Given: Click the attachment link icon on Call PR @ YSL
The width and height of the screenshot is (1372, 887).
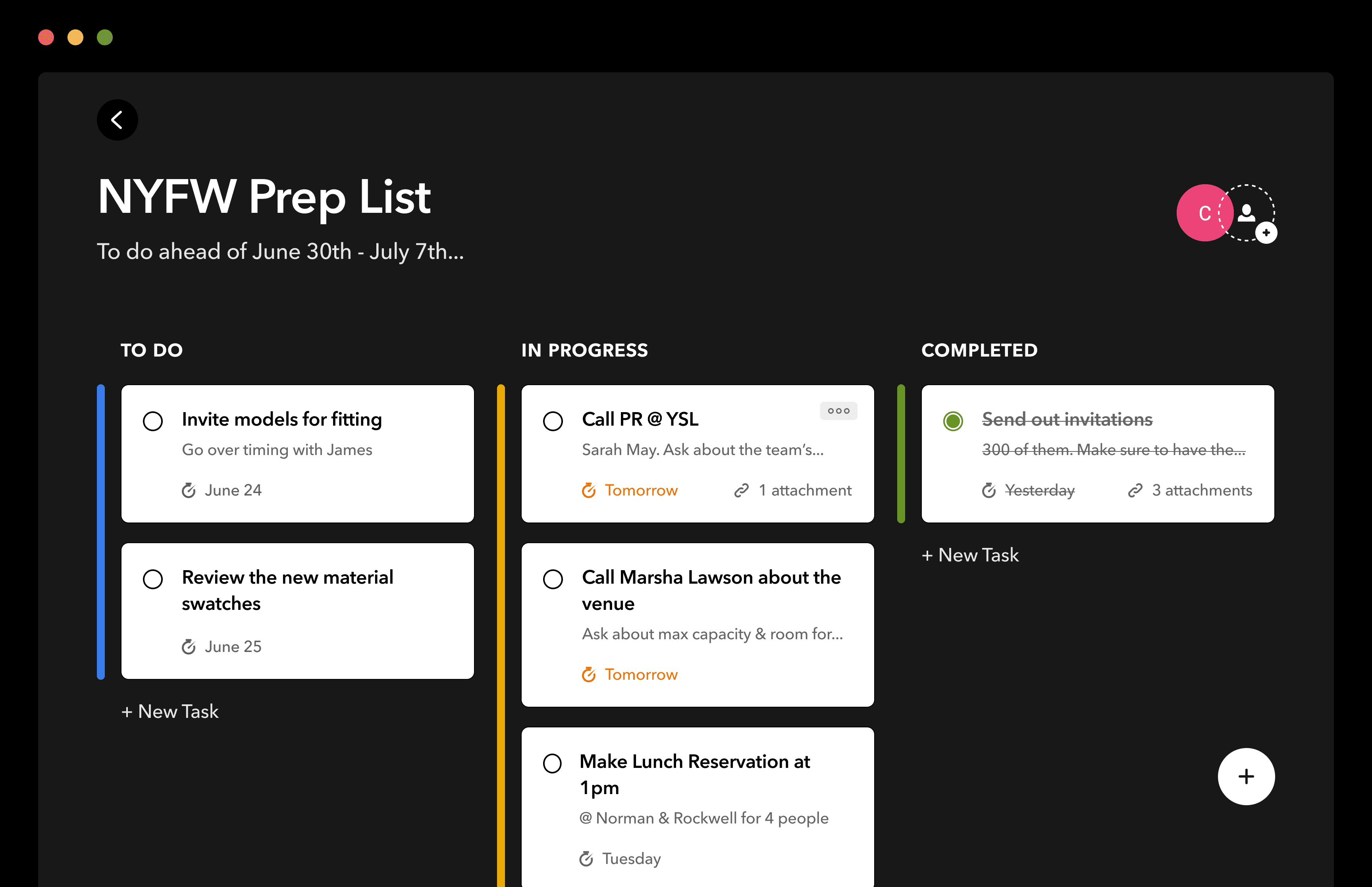Looking at the screenshot, I should (741, 490).
